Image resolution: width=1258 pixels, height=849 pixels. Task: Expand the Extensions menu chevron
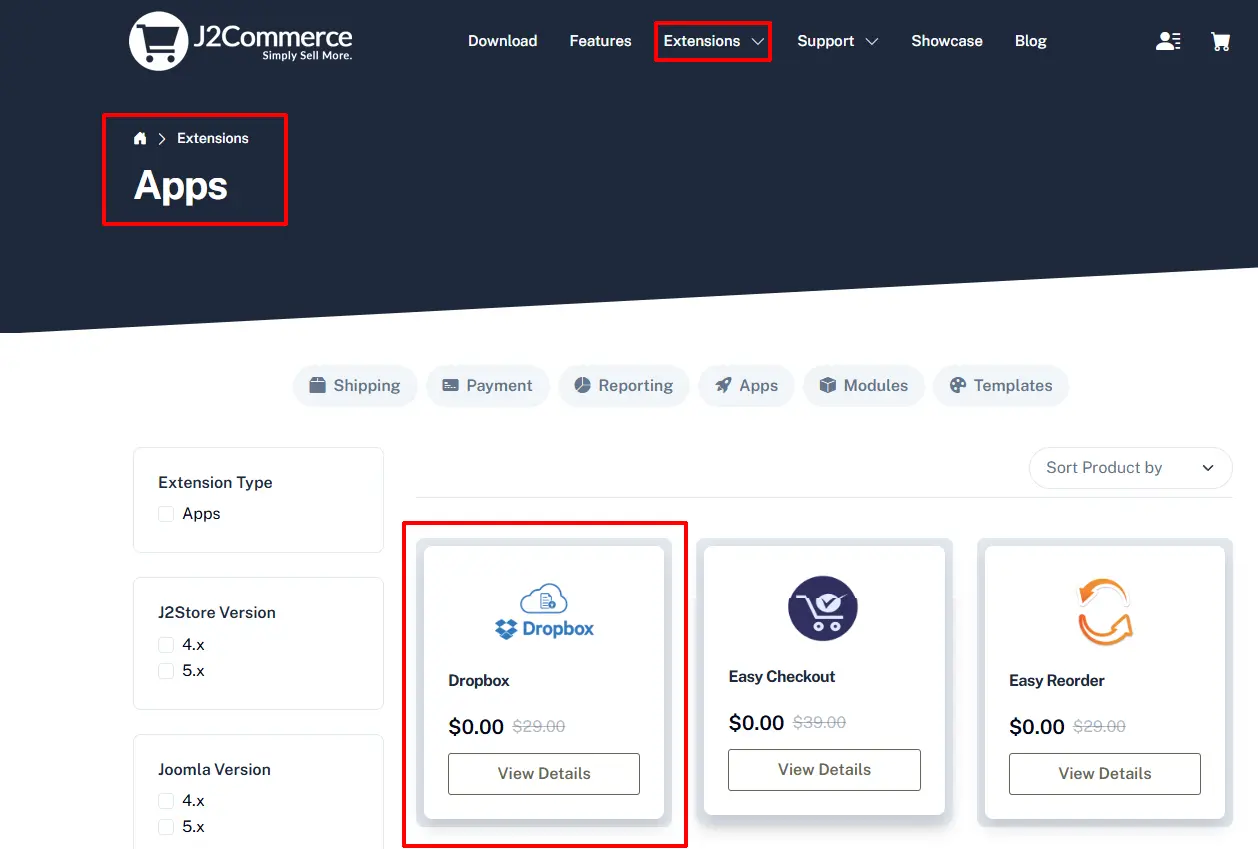pyautogui.click(x=758, y=41)
